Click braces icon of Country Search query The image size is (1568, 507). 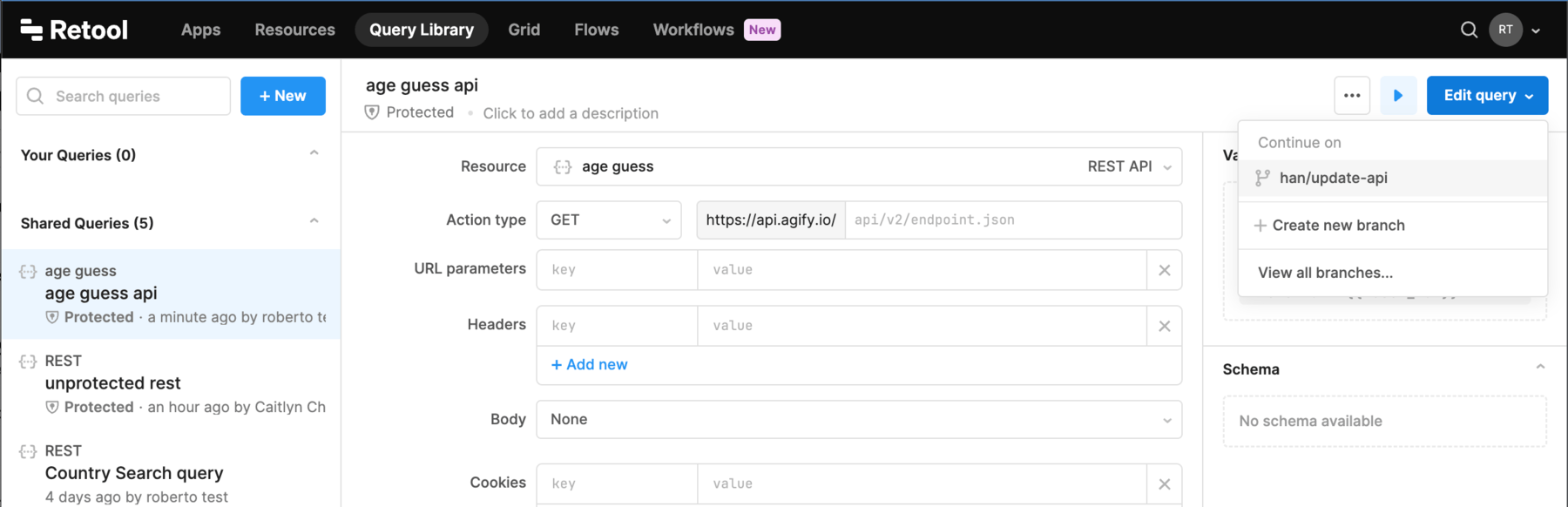pos(28,451)
